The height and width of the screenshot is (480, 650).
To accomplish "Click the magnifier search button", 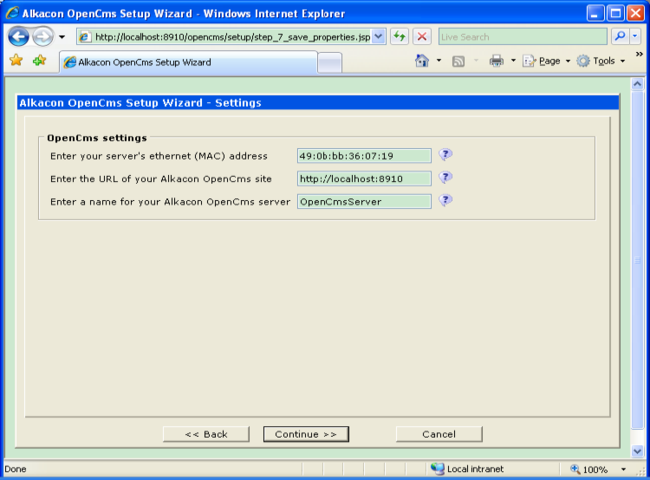I will coord(620,36).
